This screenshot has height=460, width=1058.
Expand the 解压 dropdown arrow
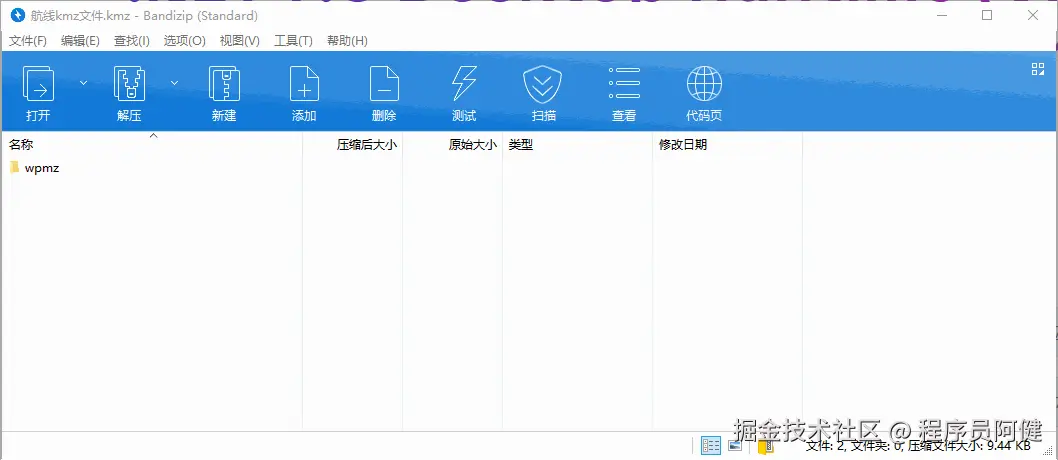click(174, 83)
